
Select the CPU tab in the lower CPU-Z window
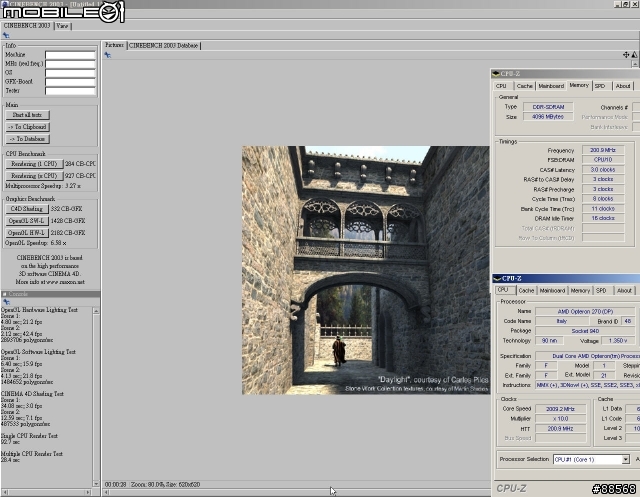pos(503,290)
